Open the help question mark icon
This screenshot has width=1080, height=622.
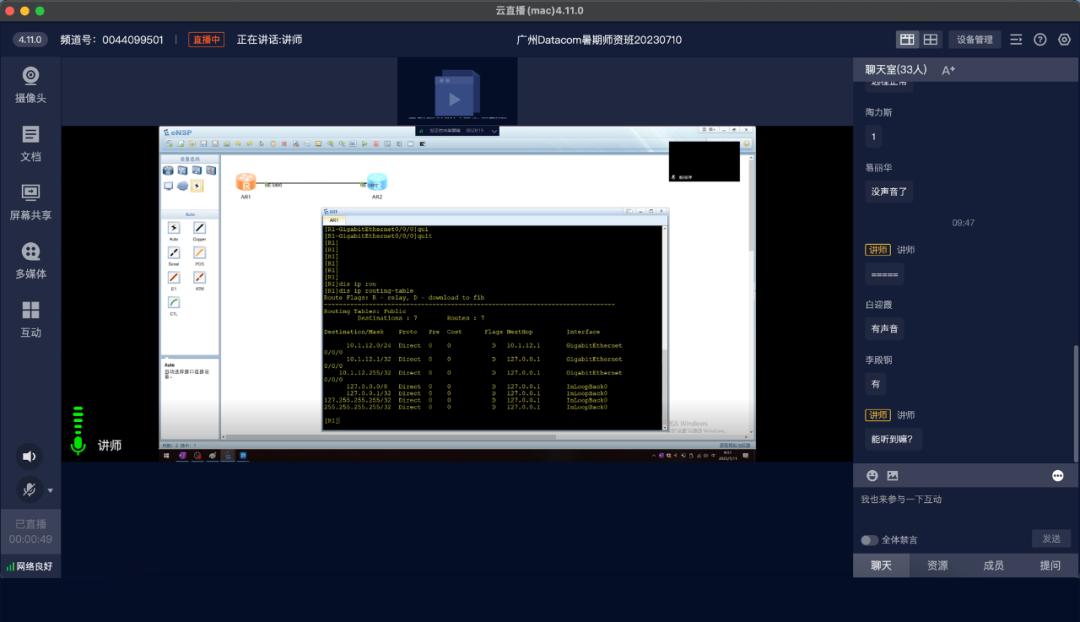point(1040,39)
